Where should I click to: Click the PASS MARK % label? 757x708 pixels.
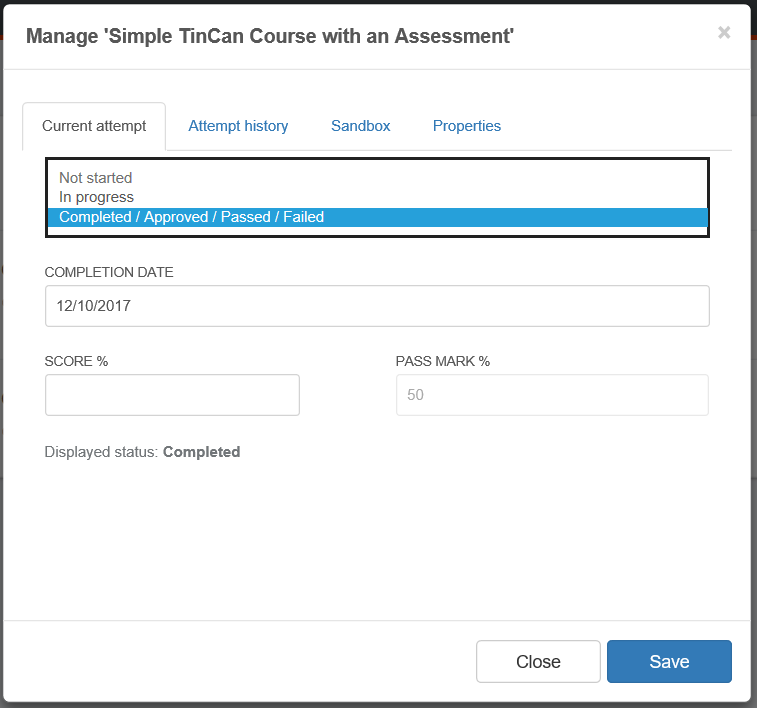coord(443,361)
